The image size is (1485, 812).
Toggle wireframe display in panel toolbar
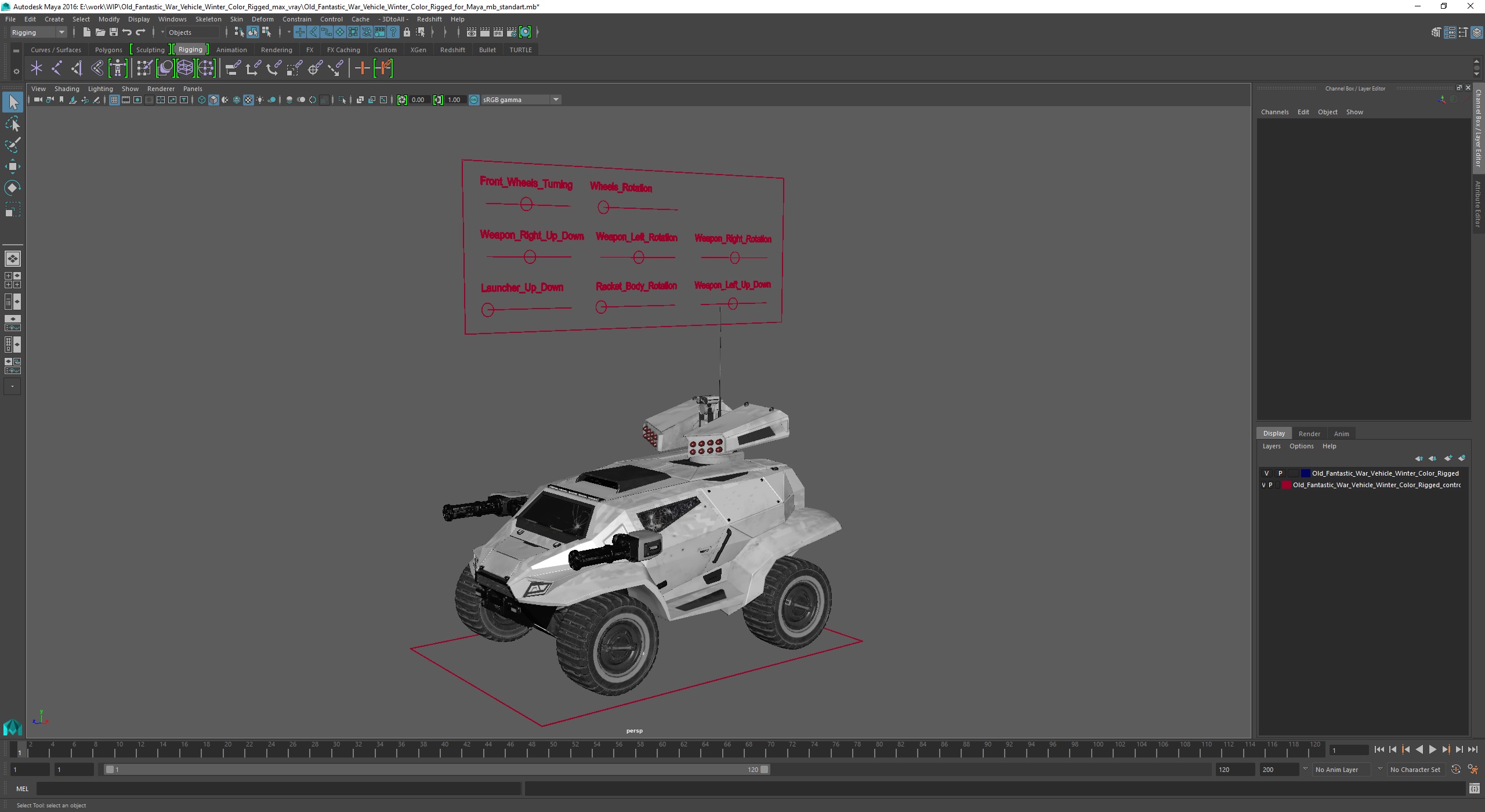(x=202, y=100)
